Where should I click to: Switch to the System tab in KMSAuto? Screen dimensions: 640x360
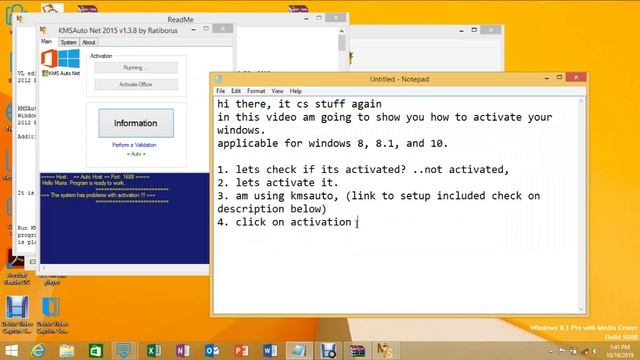[68, 42]
